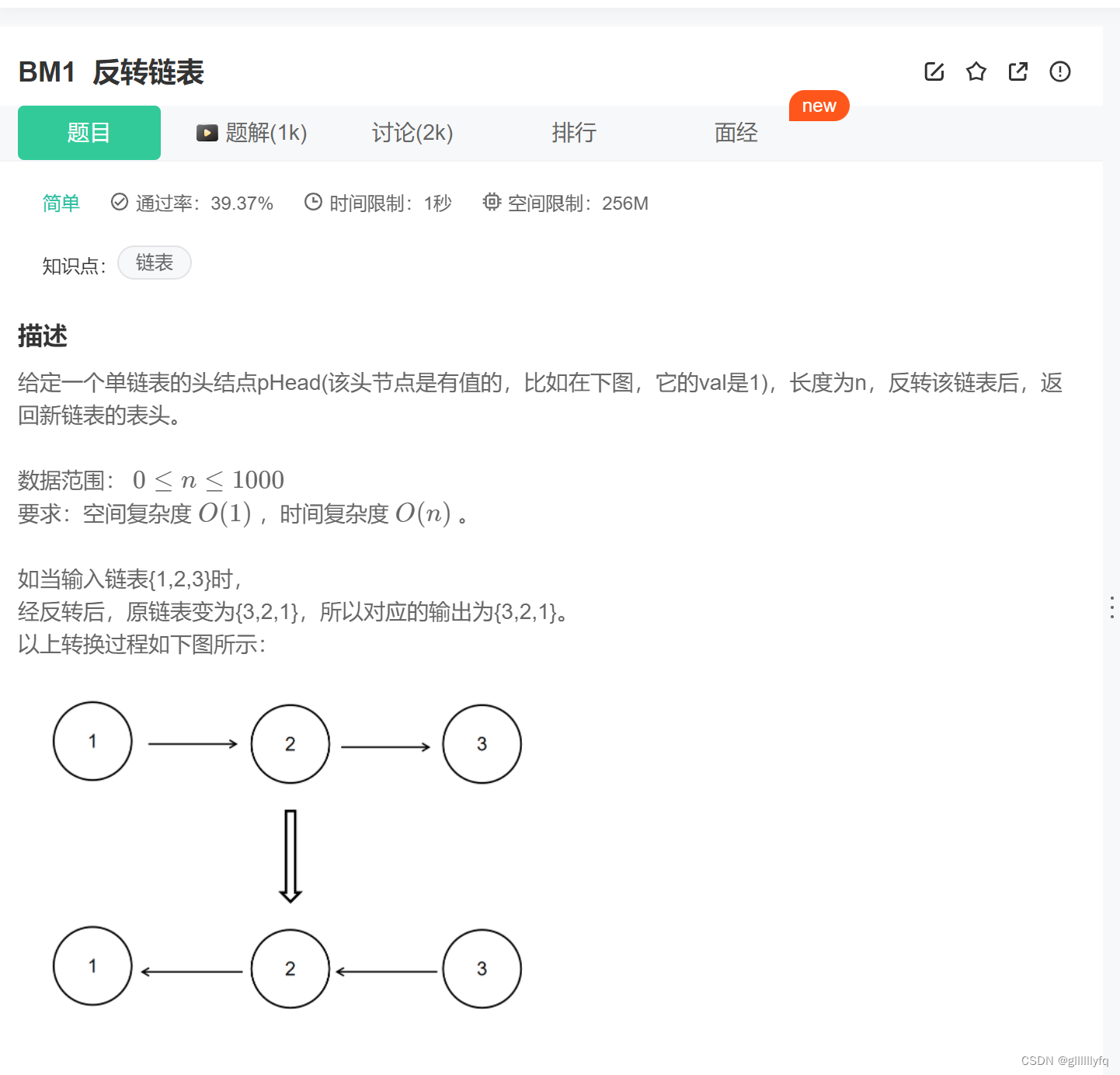Click the 简单 difficulty label
This screenshot has height=1075, width=1120.
coord(61,204)
